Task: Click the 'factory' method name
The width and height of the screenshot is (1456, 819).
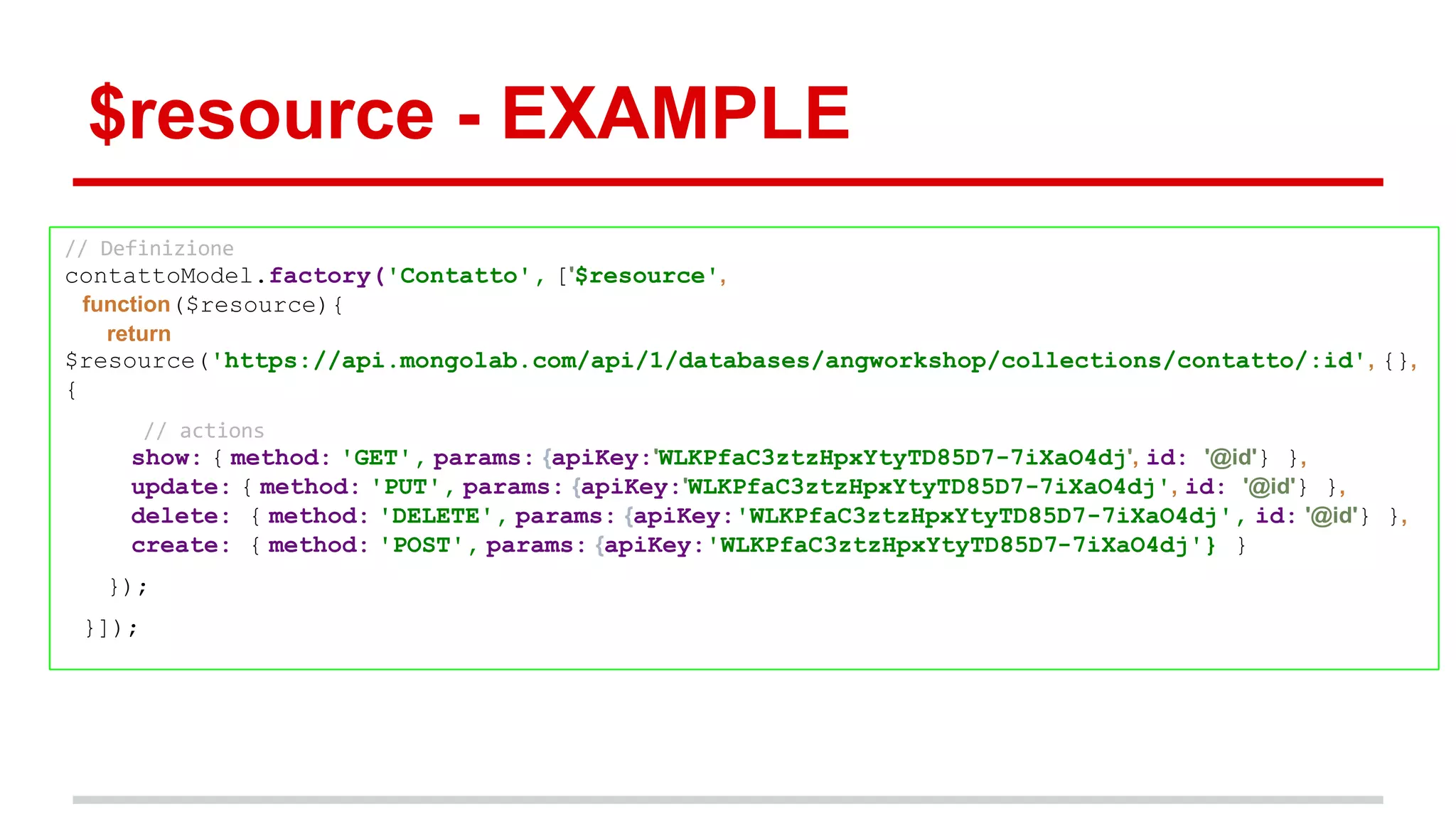Action: pos(320,276)
